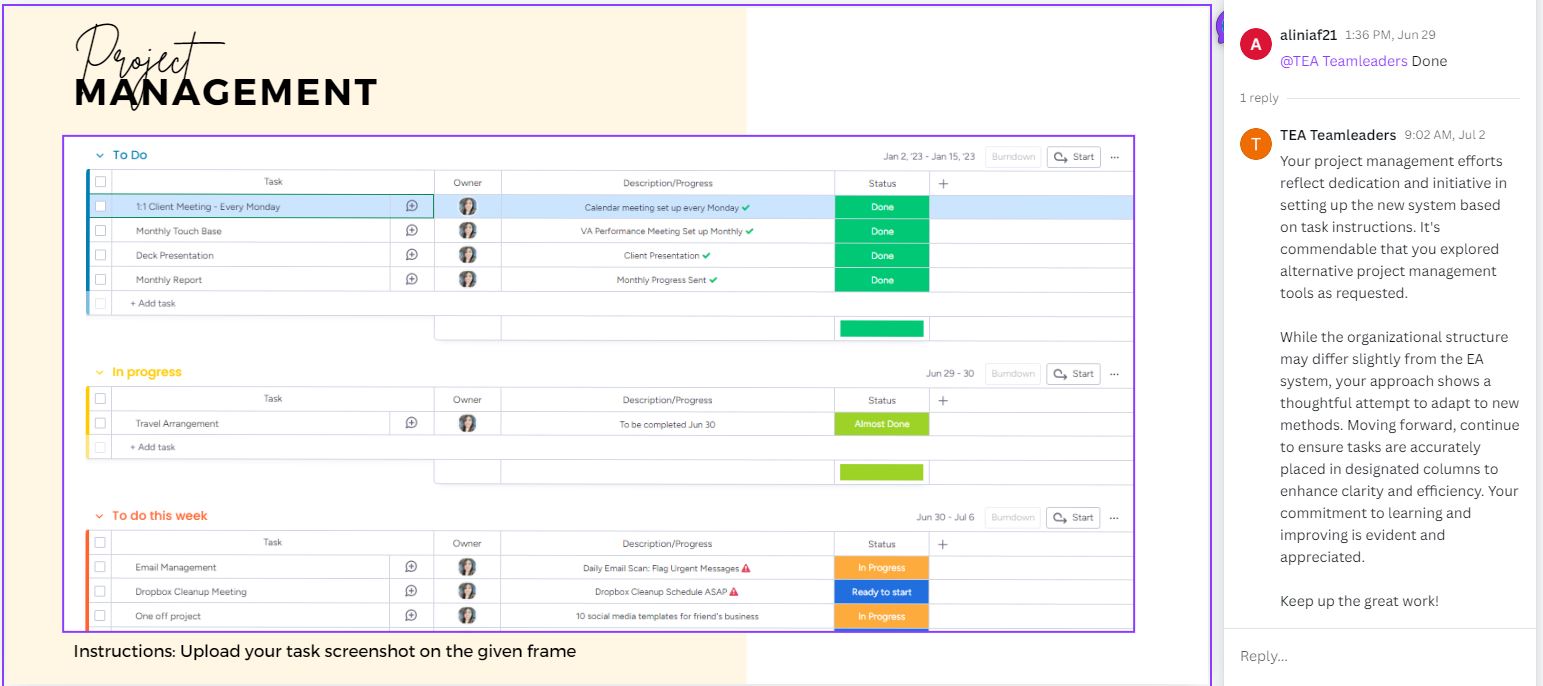
Task: Tick select-all checkbox in To Do header
Action: coord(100,182)
